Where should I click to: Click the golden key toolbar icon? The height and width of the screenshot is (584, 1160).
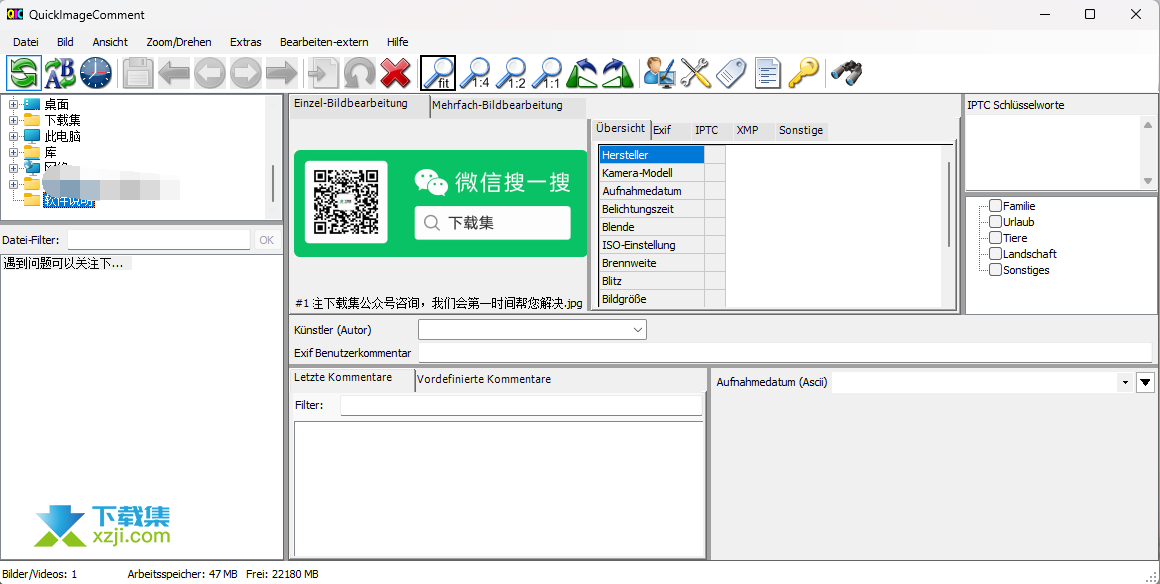[x=803, y=73]
